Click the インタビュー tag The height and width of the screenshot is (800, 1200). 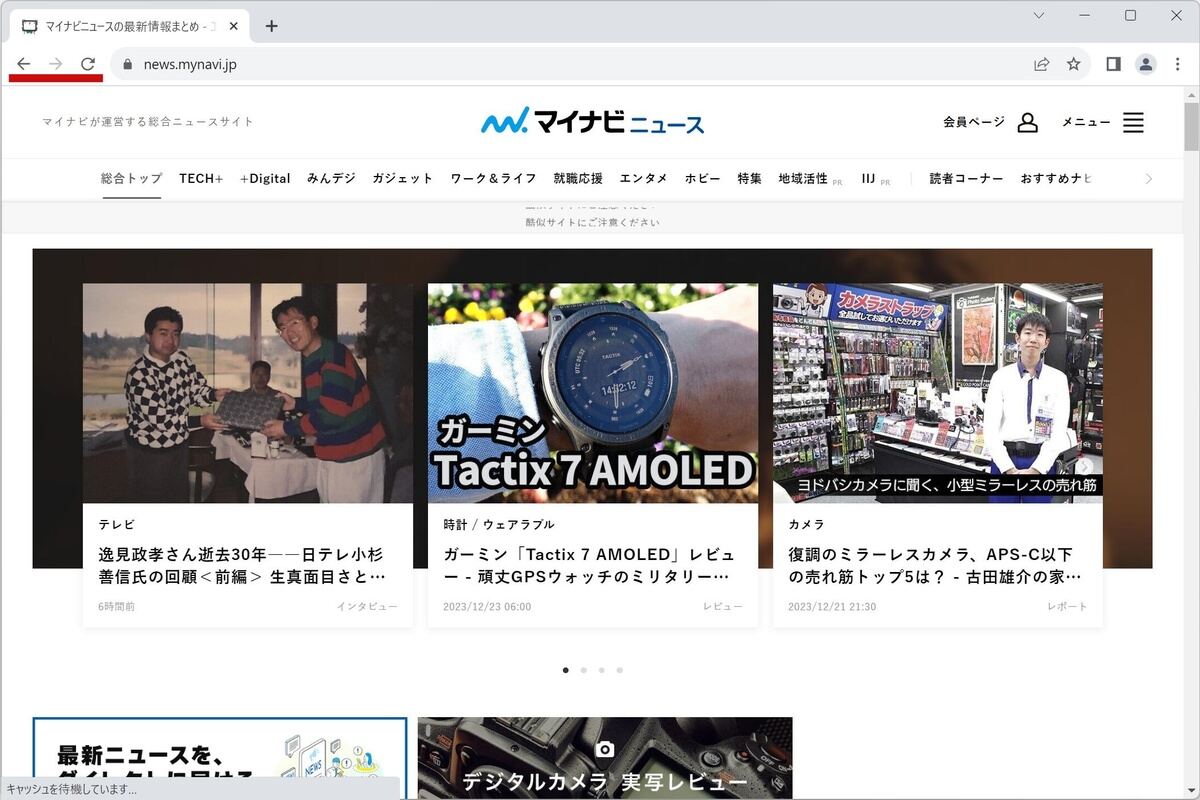click(x=367, y=607)
